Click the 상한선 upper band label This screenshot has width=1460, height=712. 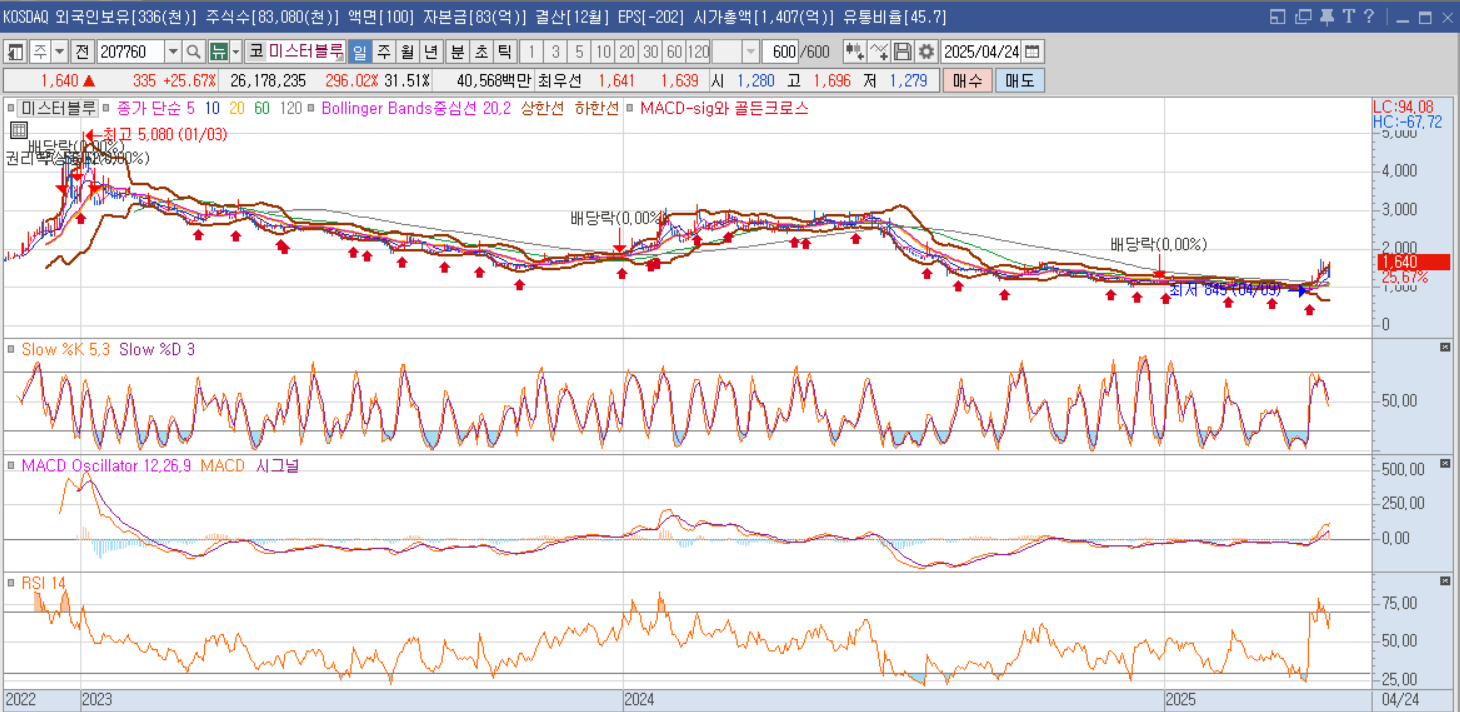(543, 108)
